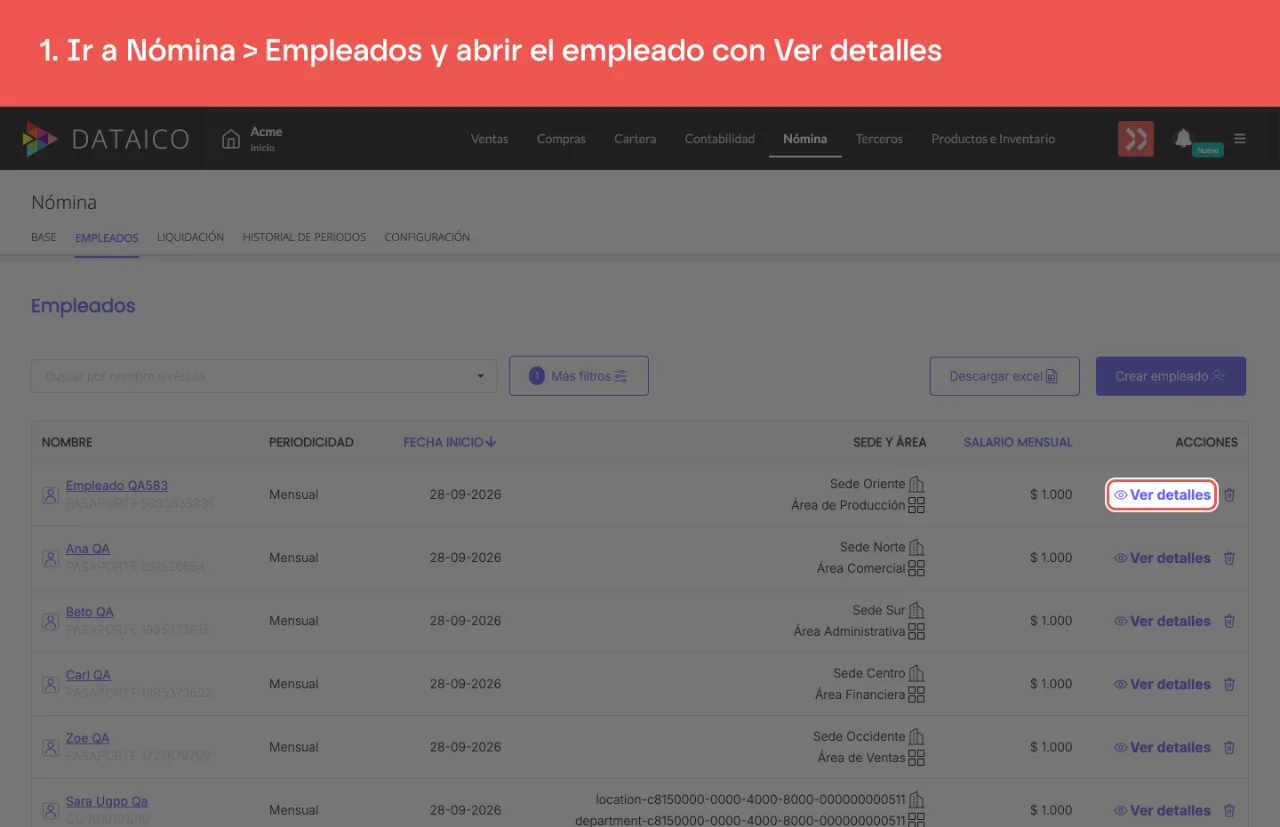Screen dimensions: 1280x827
Task: Switch to the Empleados tab
Action: [107, 238]
